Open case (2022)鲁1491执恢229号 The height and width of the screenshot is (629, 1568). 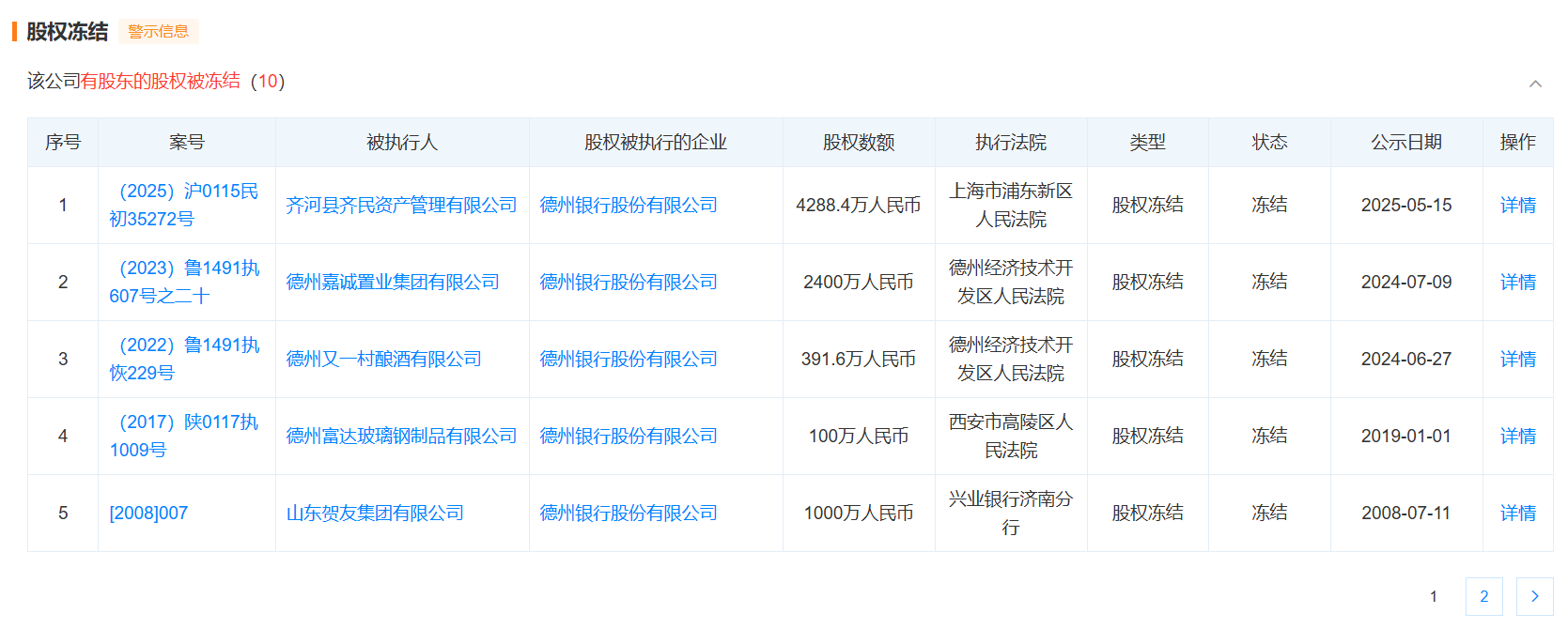(184, 359)
